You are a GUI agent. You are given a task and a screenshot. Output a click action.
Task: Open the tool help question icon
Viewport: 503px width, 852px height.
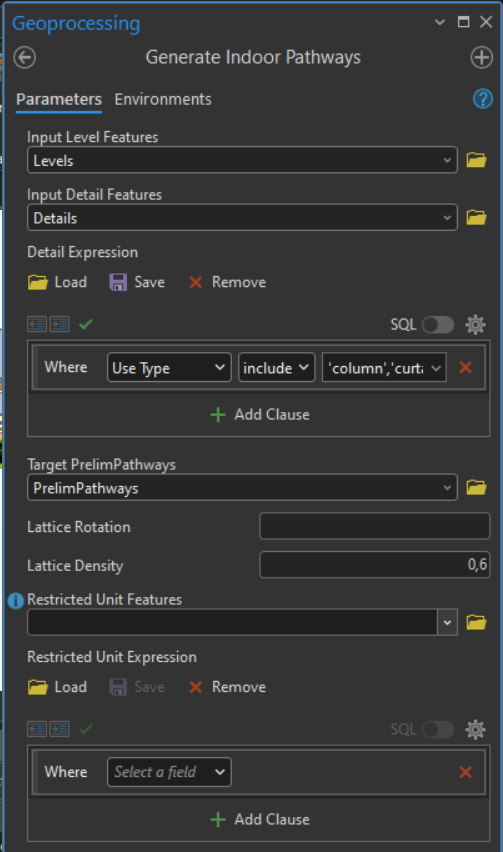click(x=482, y=99)
